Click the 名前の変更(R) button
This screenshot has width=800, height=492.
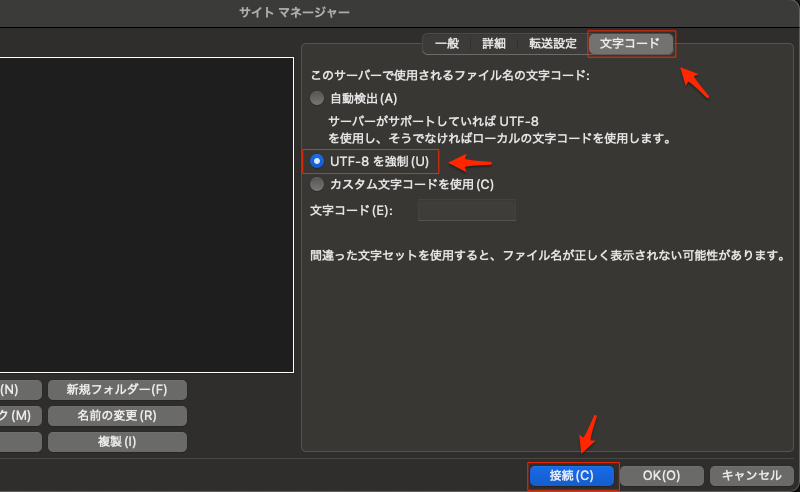click(117, 415)
